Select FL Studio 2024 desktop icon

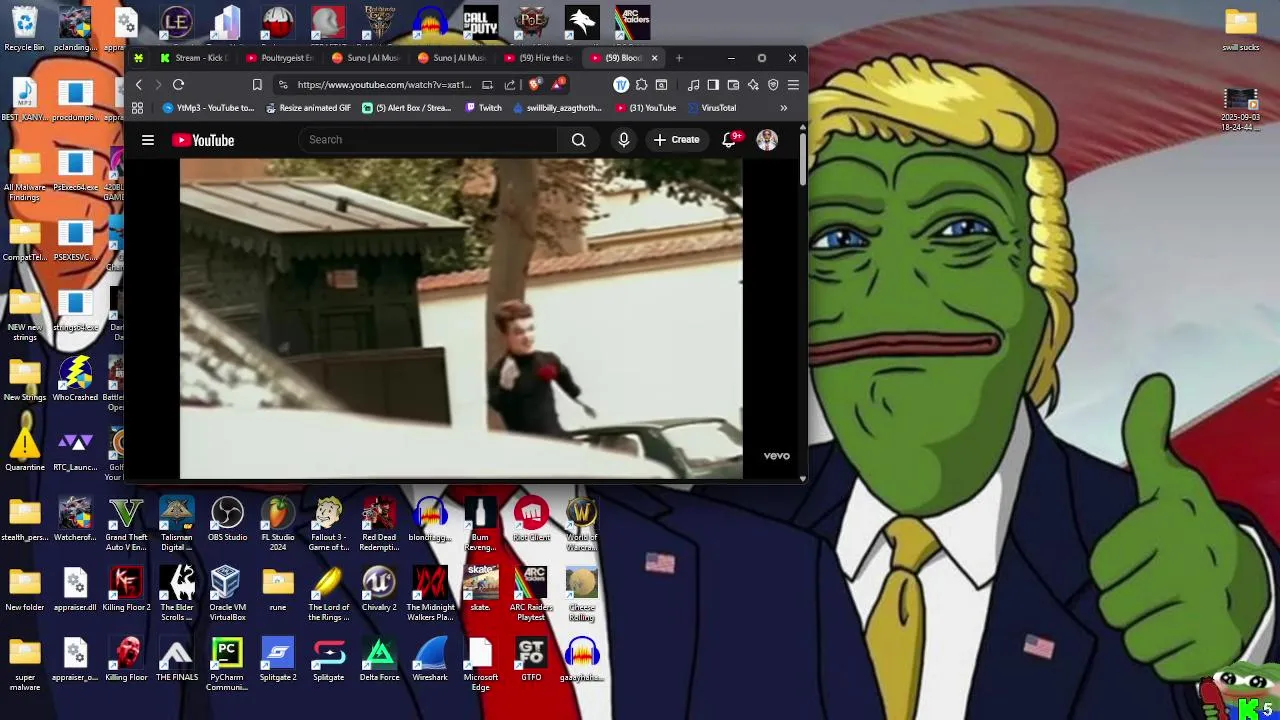pyautogui.click(x=278, y=522)
